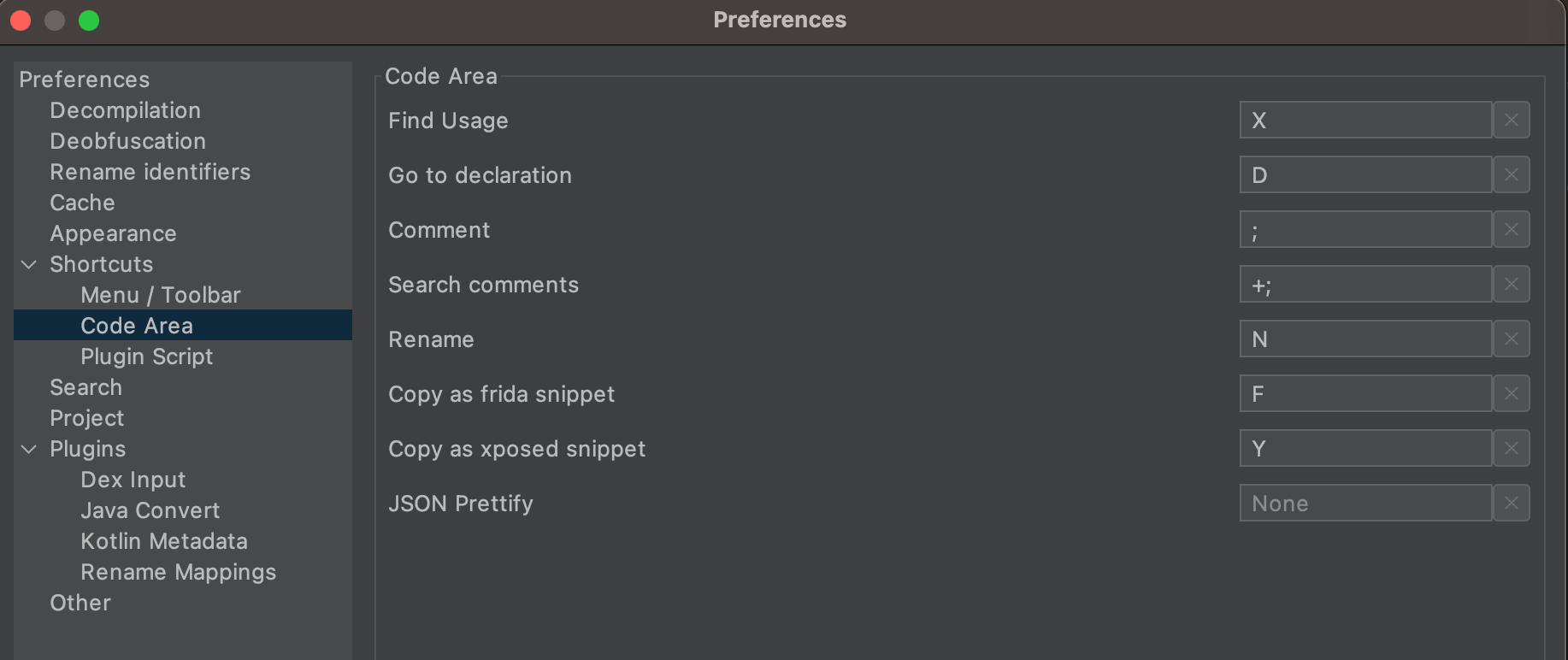Clear the JSON Prettify shortcut
This screenshot has height=660, width=1568.
1511,503
